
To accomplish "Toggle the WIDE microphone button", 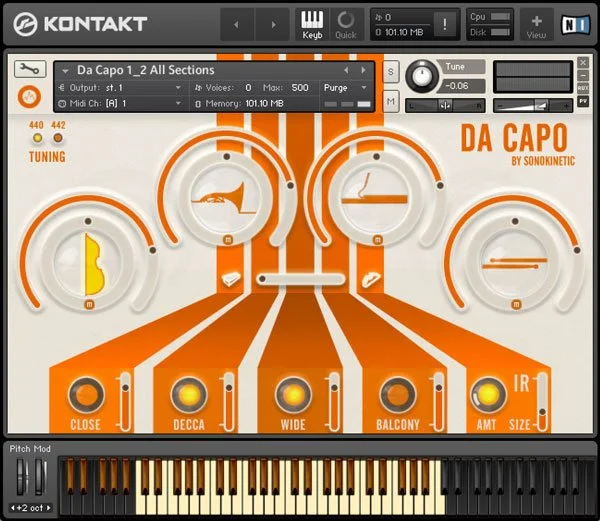I will click(x=293, y=395).
